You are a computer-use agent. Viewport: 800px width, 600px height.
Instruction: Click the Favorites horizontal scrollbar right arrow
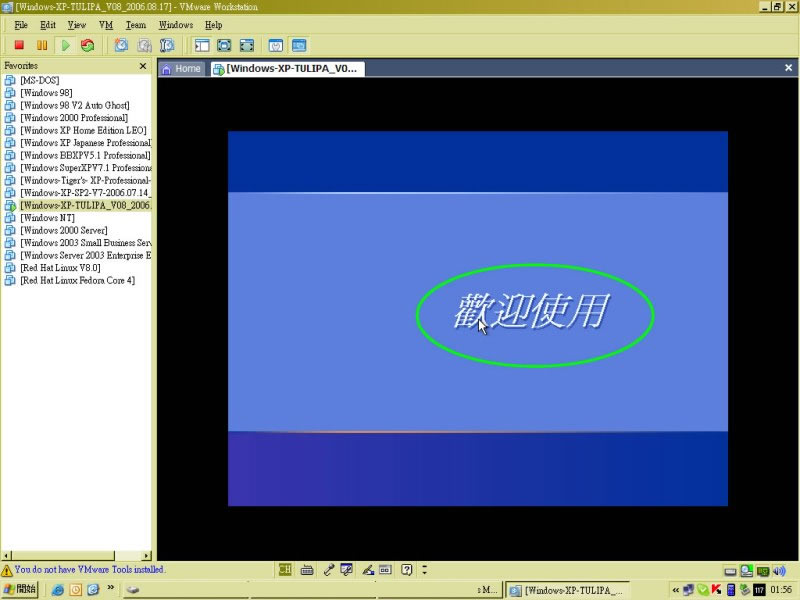click(x=147, y=556)
